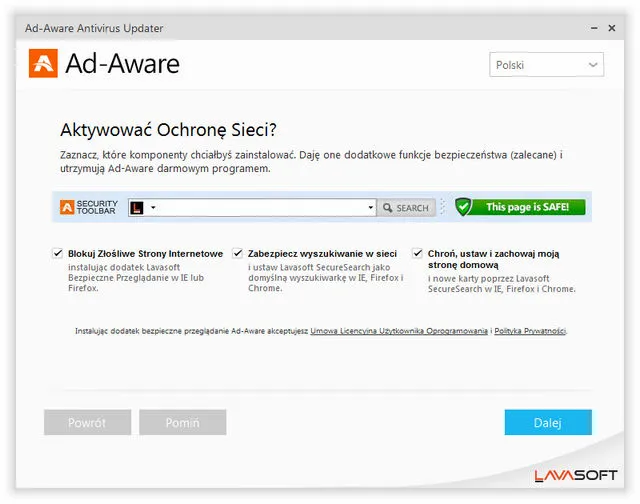Click the Lavasoft search engine icon in toolbar
Viewport: 640px width, 504px height.
coord(137,208)
